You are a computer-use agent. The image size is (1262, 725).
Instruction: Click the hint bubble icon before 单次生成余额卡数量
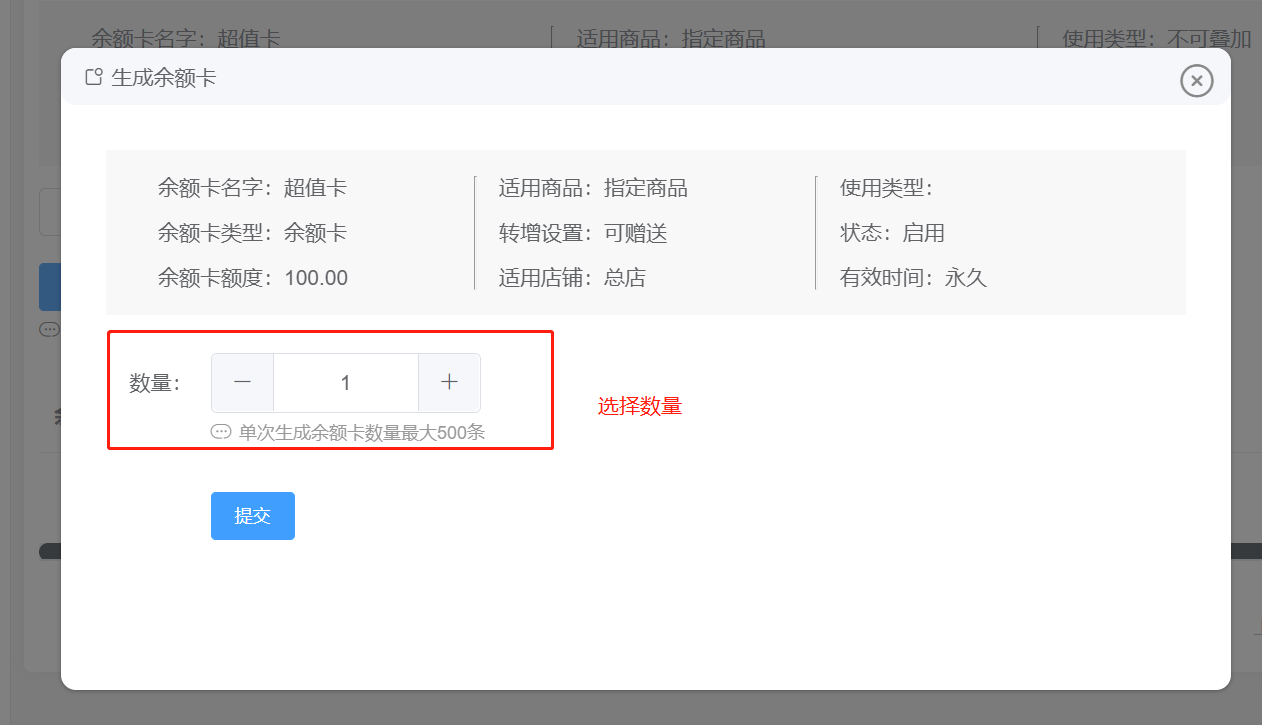[221, 432]
